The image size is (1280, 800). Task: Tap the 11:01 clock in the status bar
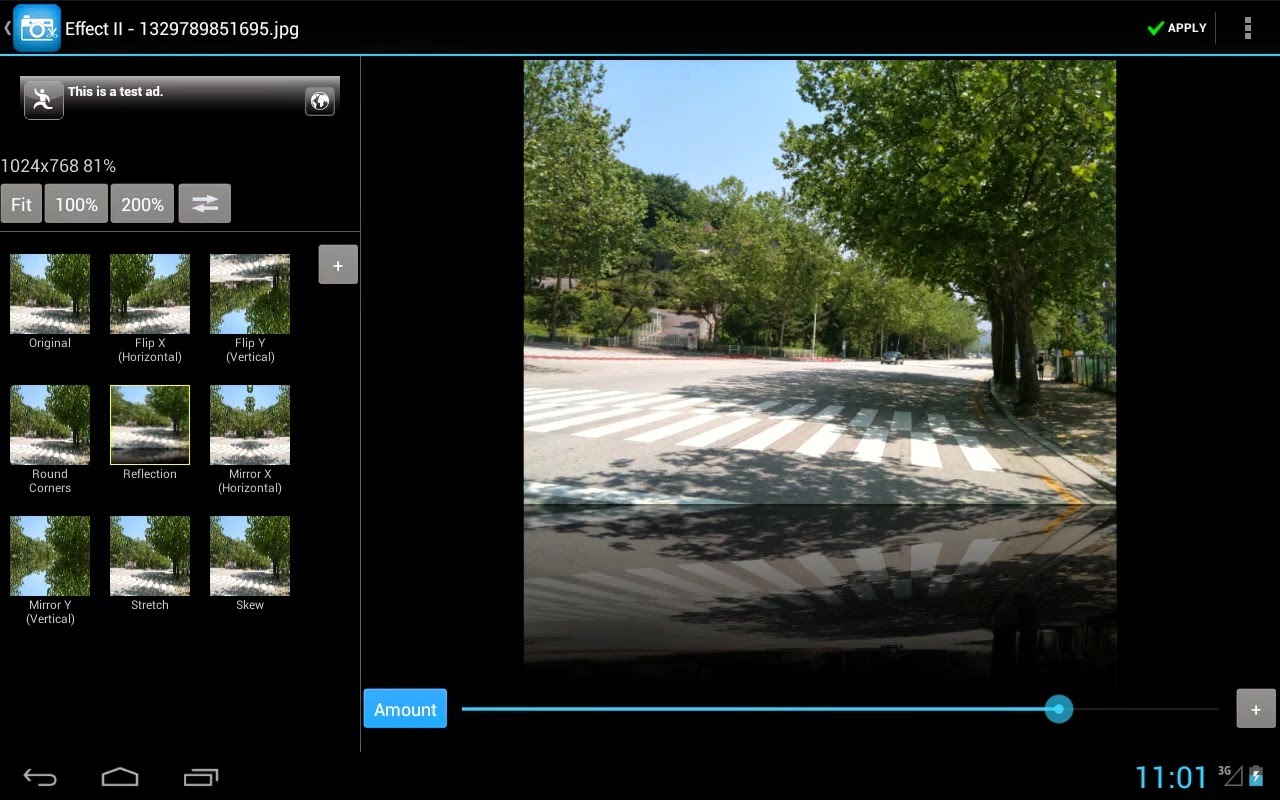click(1171, 777)
